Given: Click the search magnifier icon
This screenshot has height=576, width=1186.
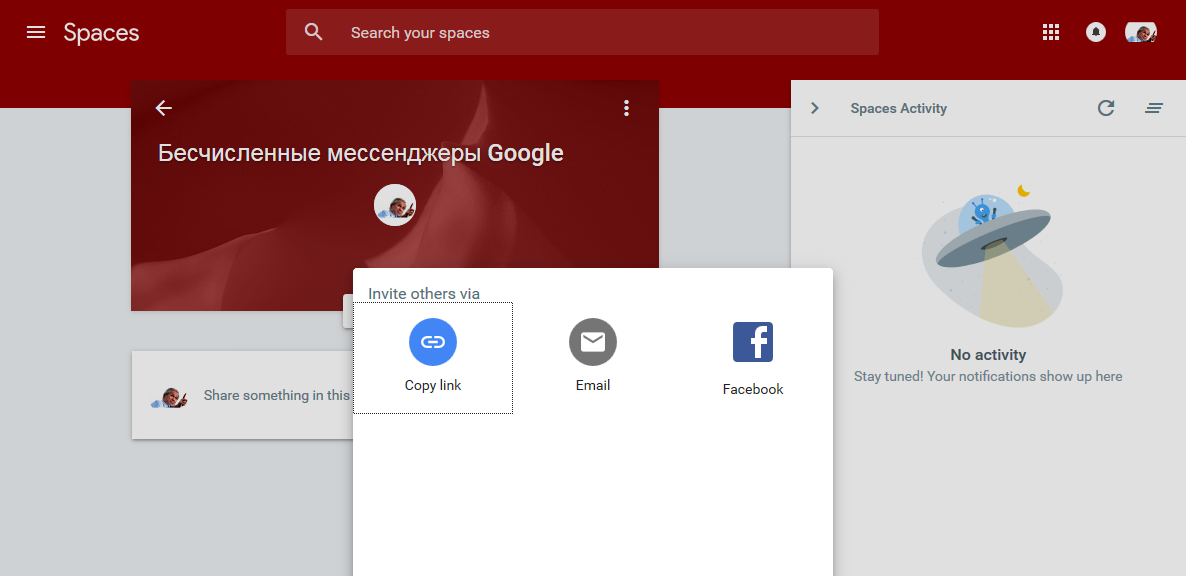Looking at the screenshot, I should 313,31.
